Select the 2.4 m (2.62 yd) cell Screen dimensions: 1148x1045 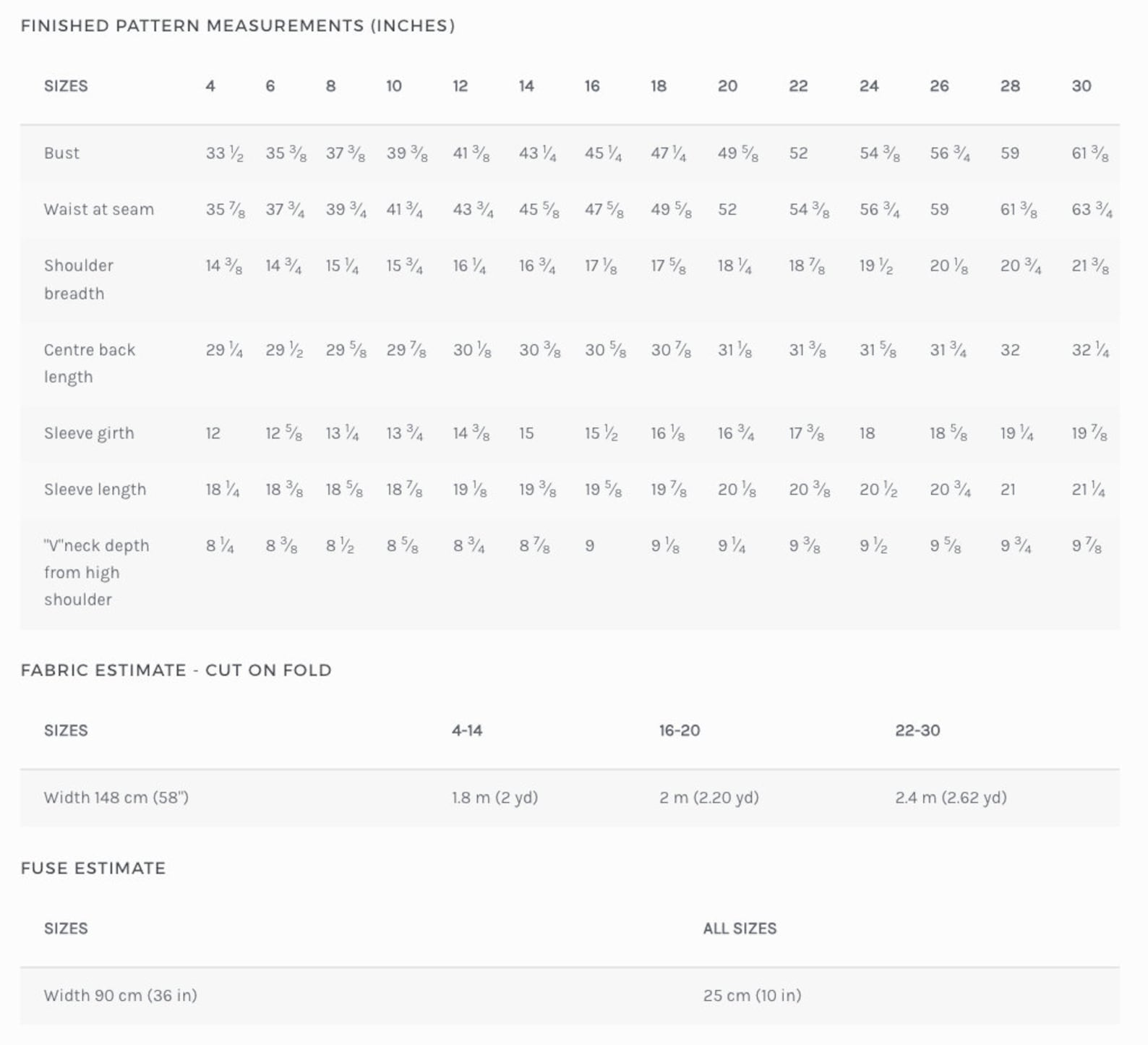pyautogui.click(x=951, y=798)
